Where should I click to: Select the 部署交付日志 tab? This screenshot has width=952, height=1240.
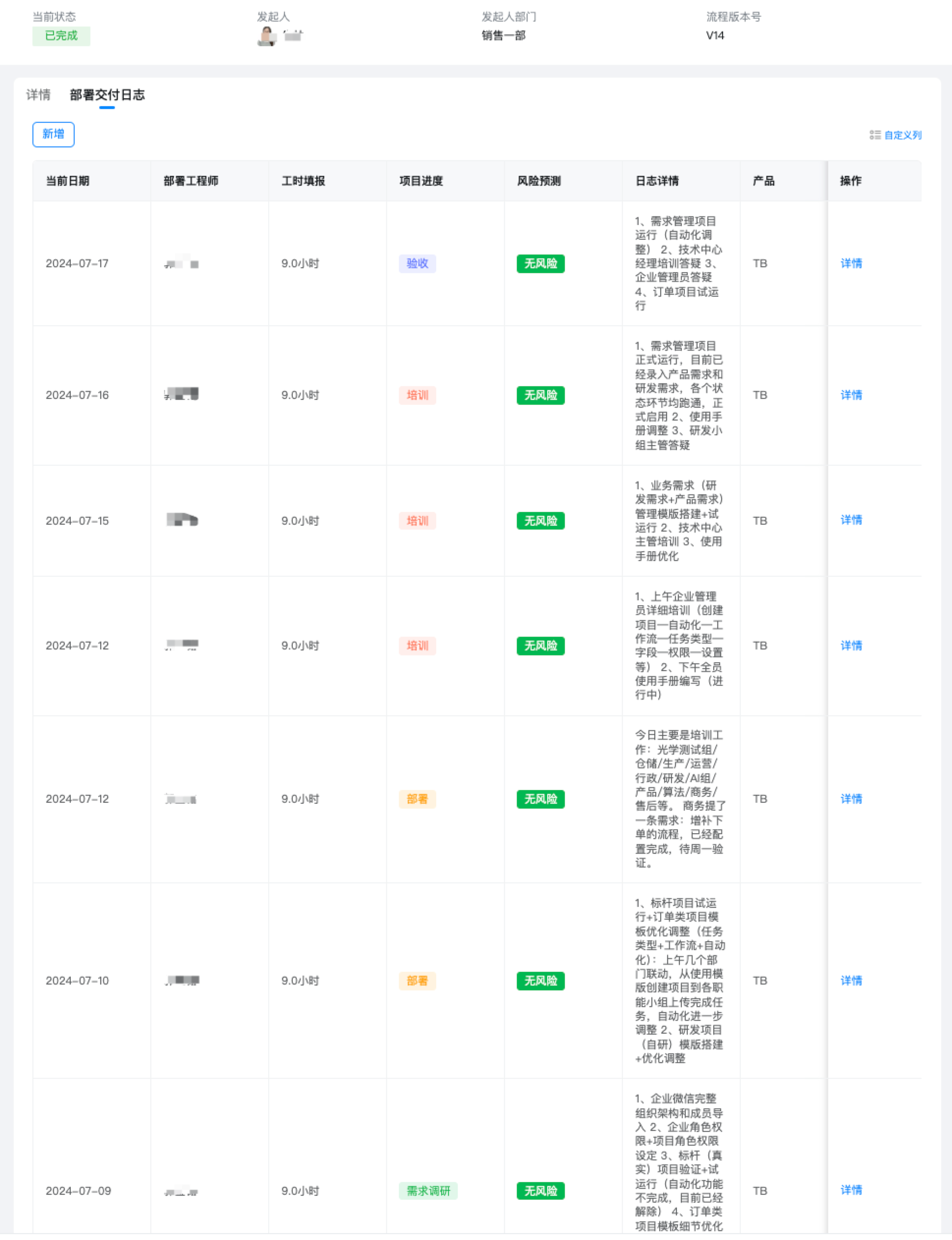(x=107, y=95)
